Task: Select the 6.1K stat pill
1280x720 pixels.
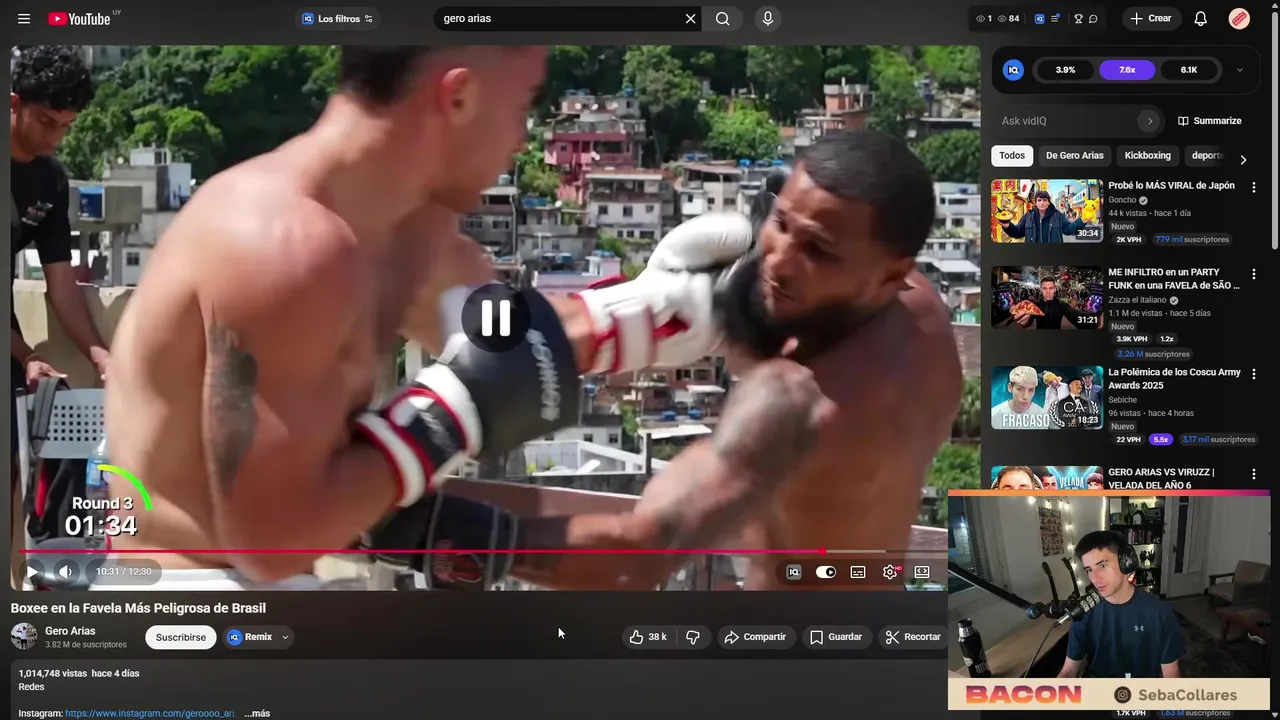Action: tap(1189, 69)
